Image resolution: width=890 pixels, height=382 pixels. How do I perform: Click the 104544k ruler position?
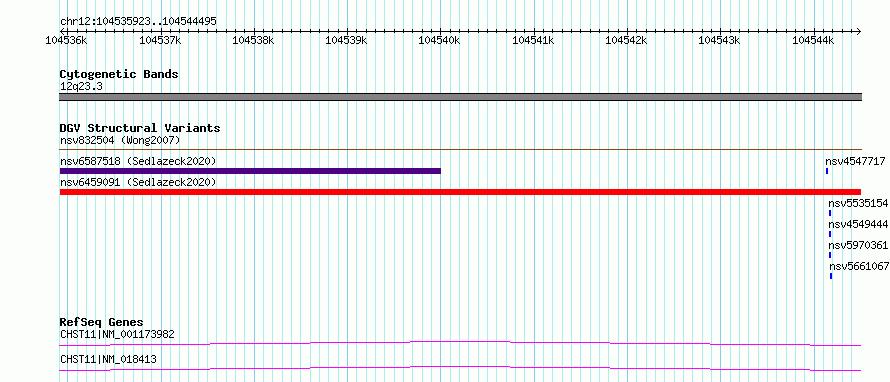coord(814,41)
